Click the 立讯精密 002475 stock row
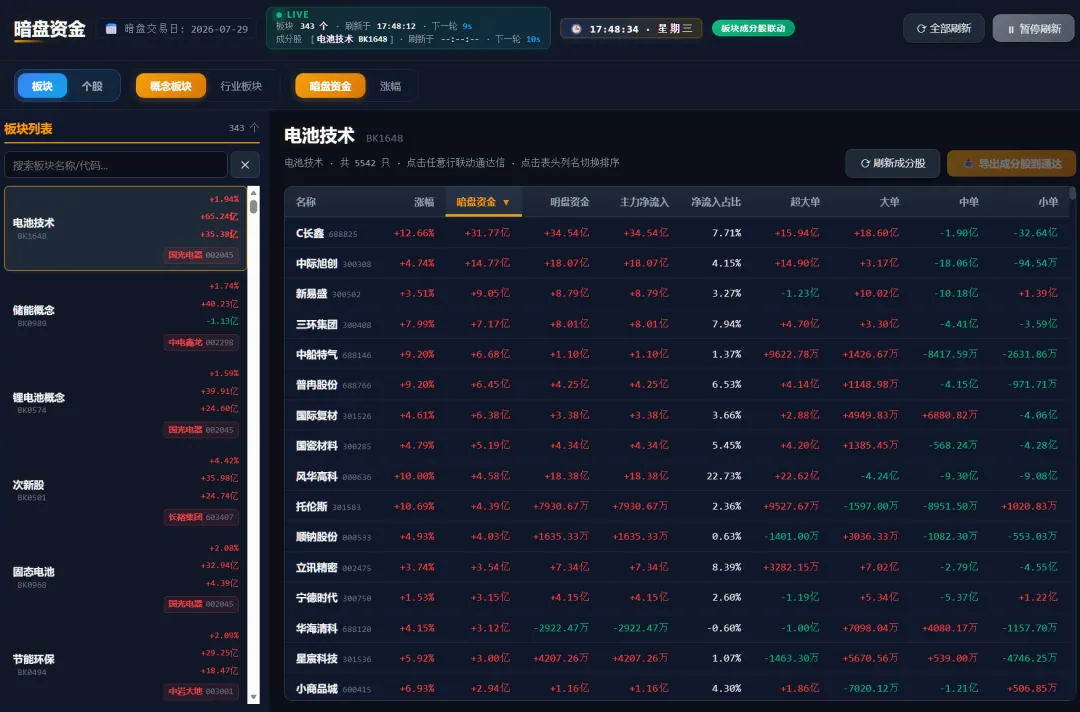1080x712 pixels. pyautogui.click(x=677, y=567)
